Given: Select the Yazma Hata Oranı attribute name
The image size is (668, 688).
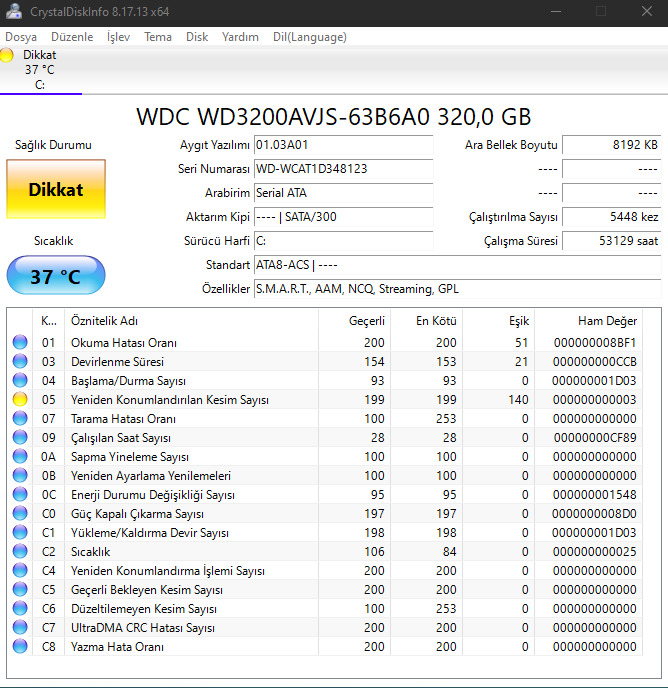Looking at the screenshot, I should click(117, 647).
